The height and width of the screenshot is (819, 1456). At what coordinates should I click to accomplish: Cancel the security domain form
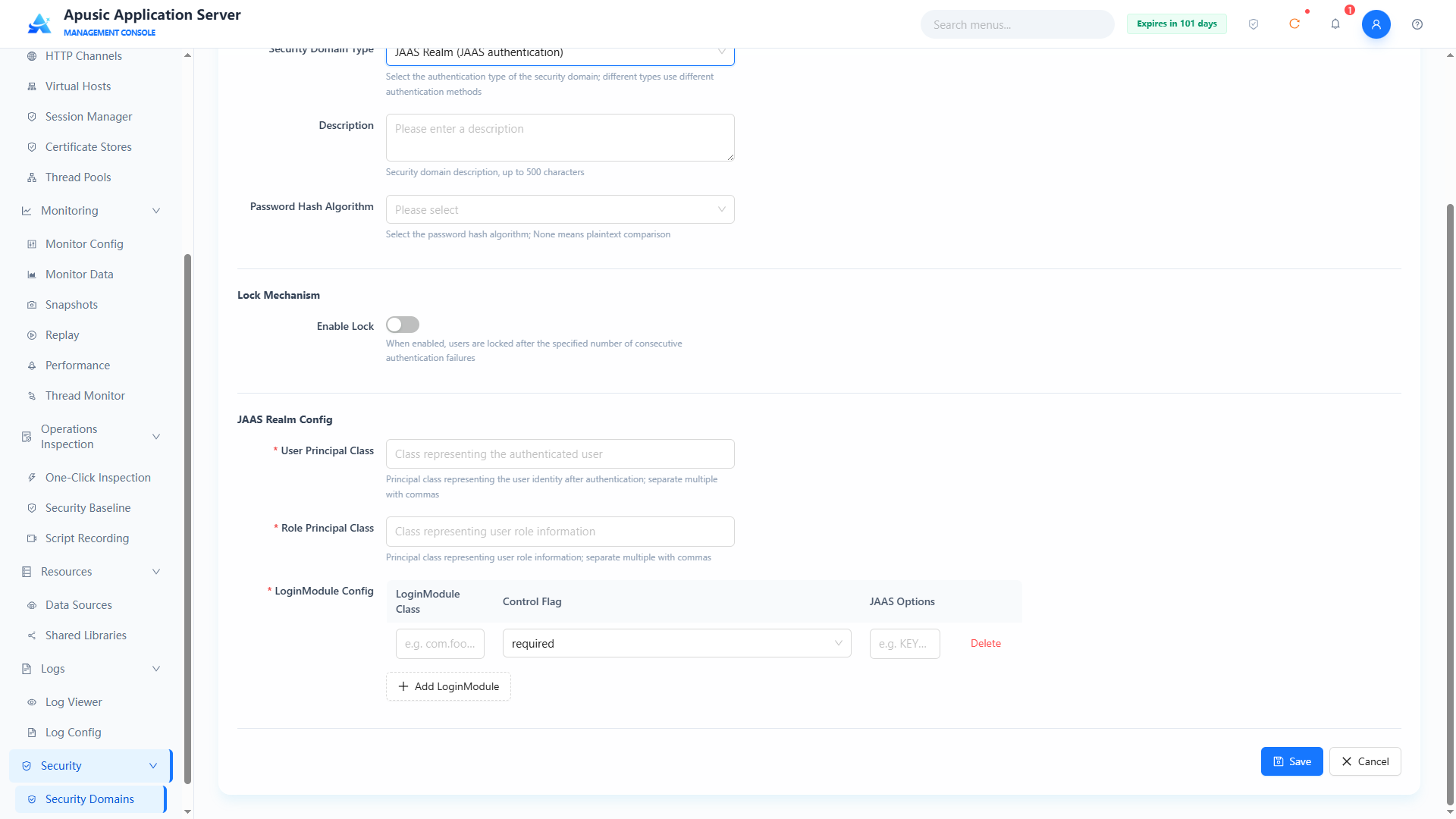tap(1365, 761)
